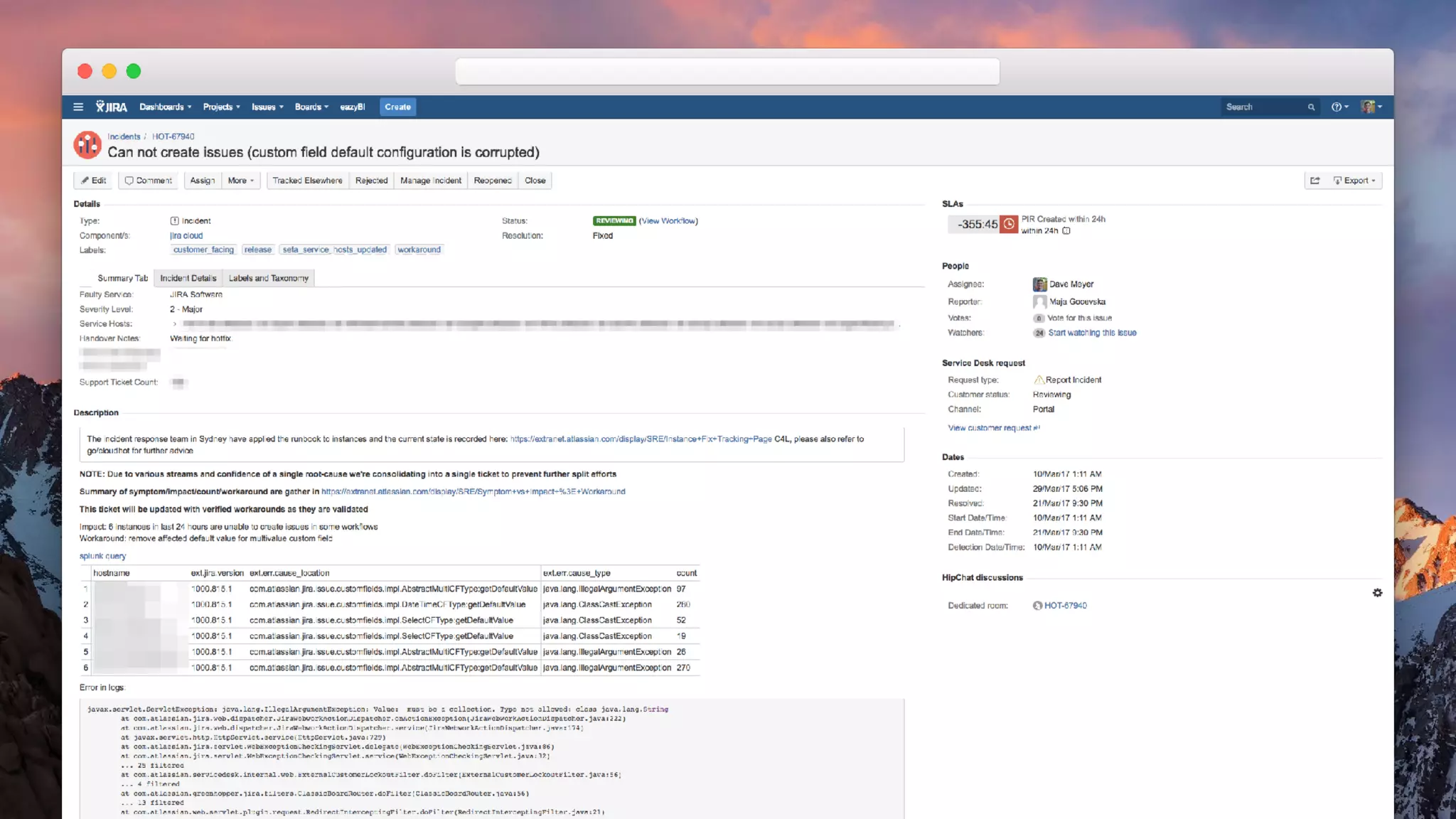The image size is (1456, 819).
Task: Click Start watching this issue link
Action: (x=1092, y=333)
